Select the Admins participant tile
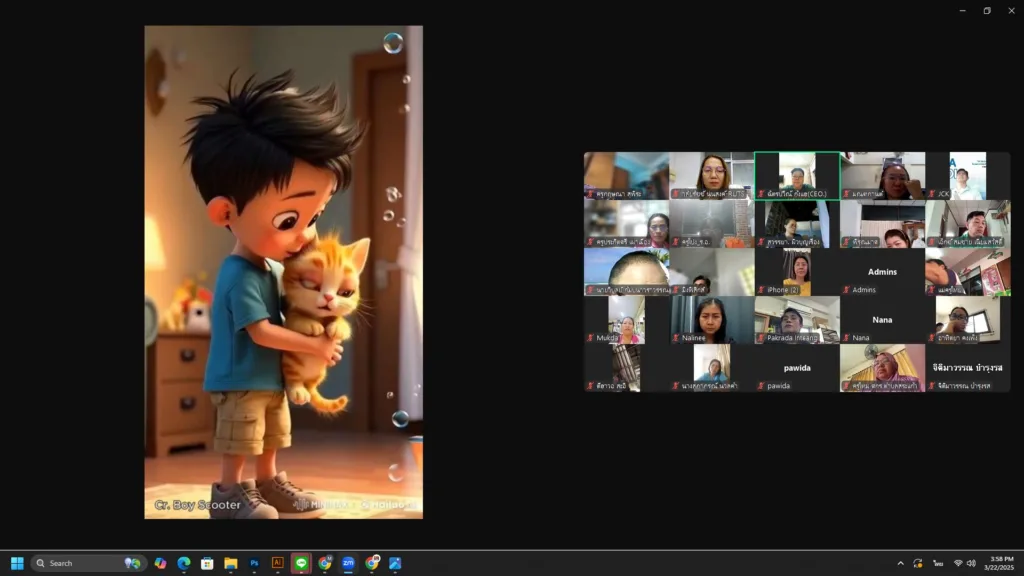 click(x=882, y=272)
